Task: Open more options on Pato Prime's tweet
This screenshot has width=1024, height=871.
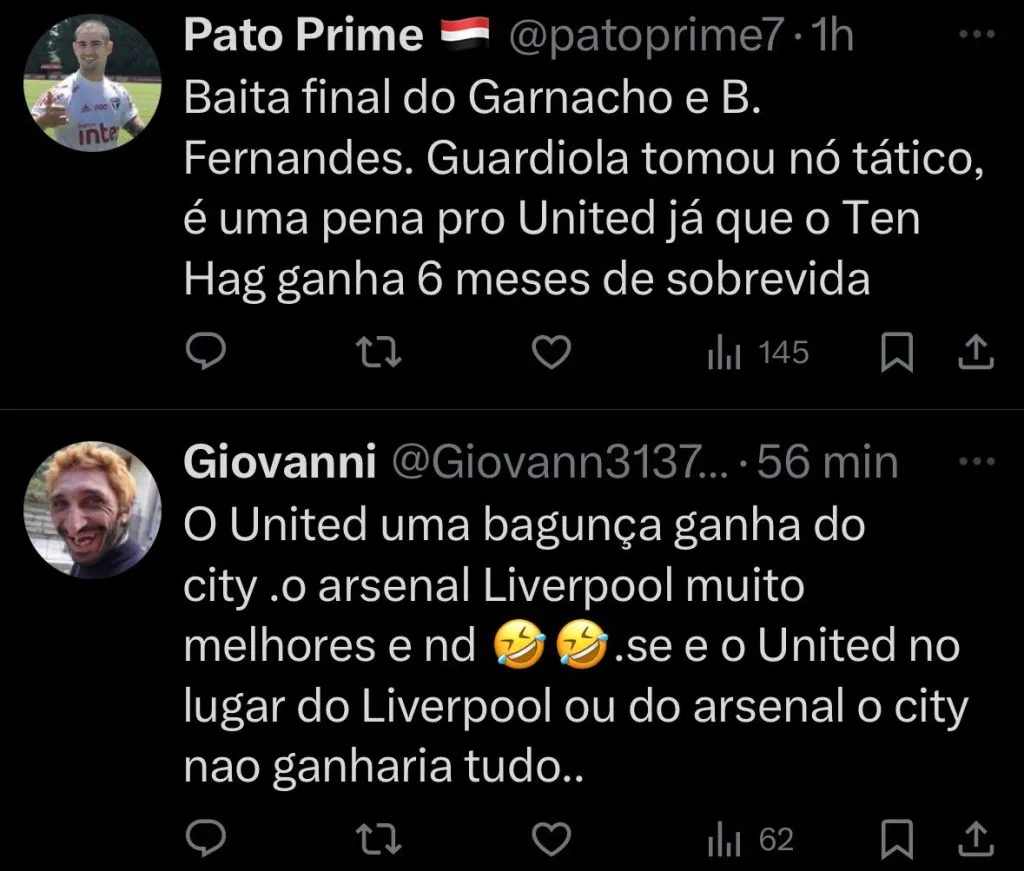Action: pos(976,36)
